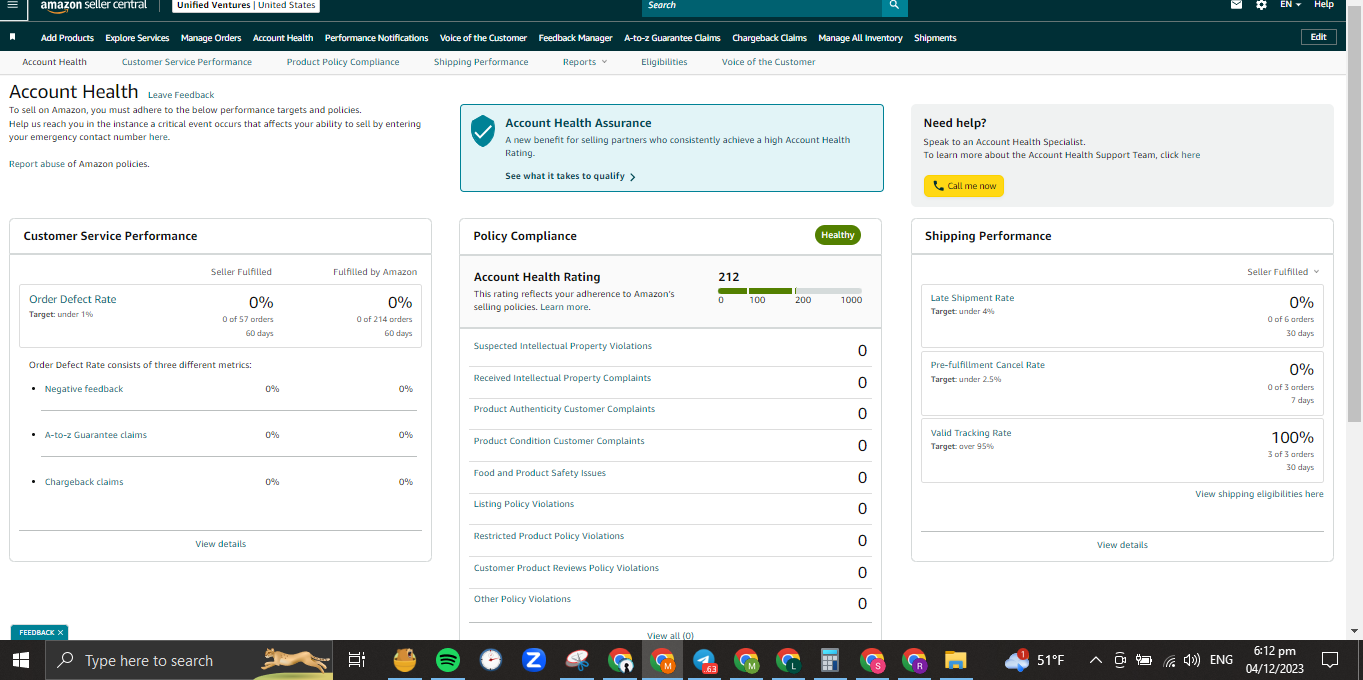Click the weather 51°F widget

pos(1035,660)
